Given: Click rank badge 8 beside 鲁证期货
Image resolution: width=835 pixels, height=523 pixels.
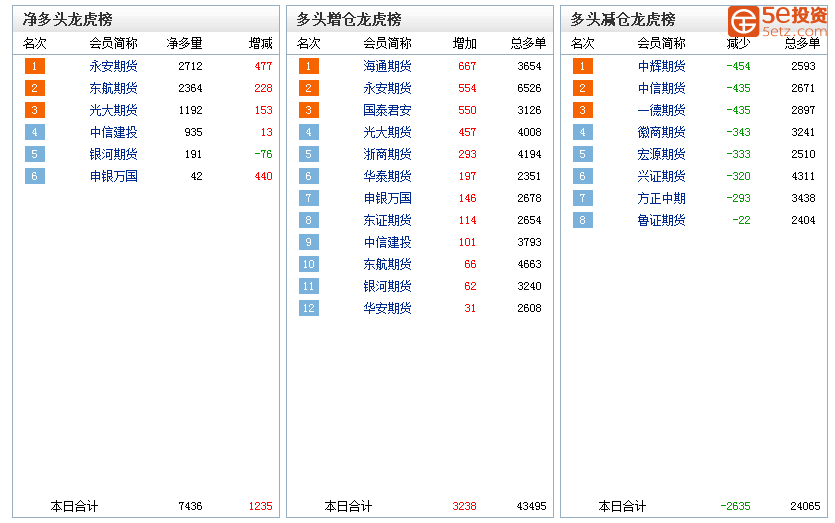Looking at the screenshot, I should (583, 220).
